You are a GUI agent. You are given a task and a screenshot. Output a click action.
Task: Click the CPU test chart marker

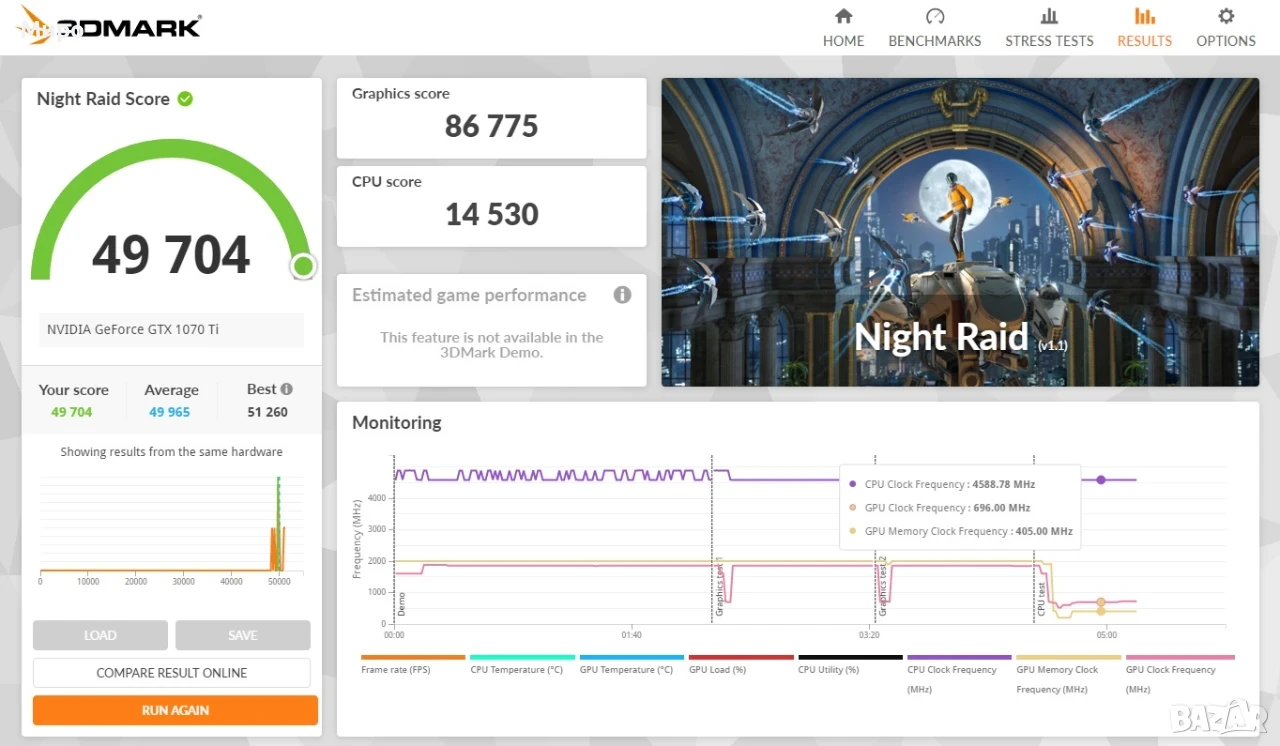[1041, 598]
